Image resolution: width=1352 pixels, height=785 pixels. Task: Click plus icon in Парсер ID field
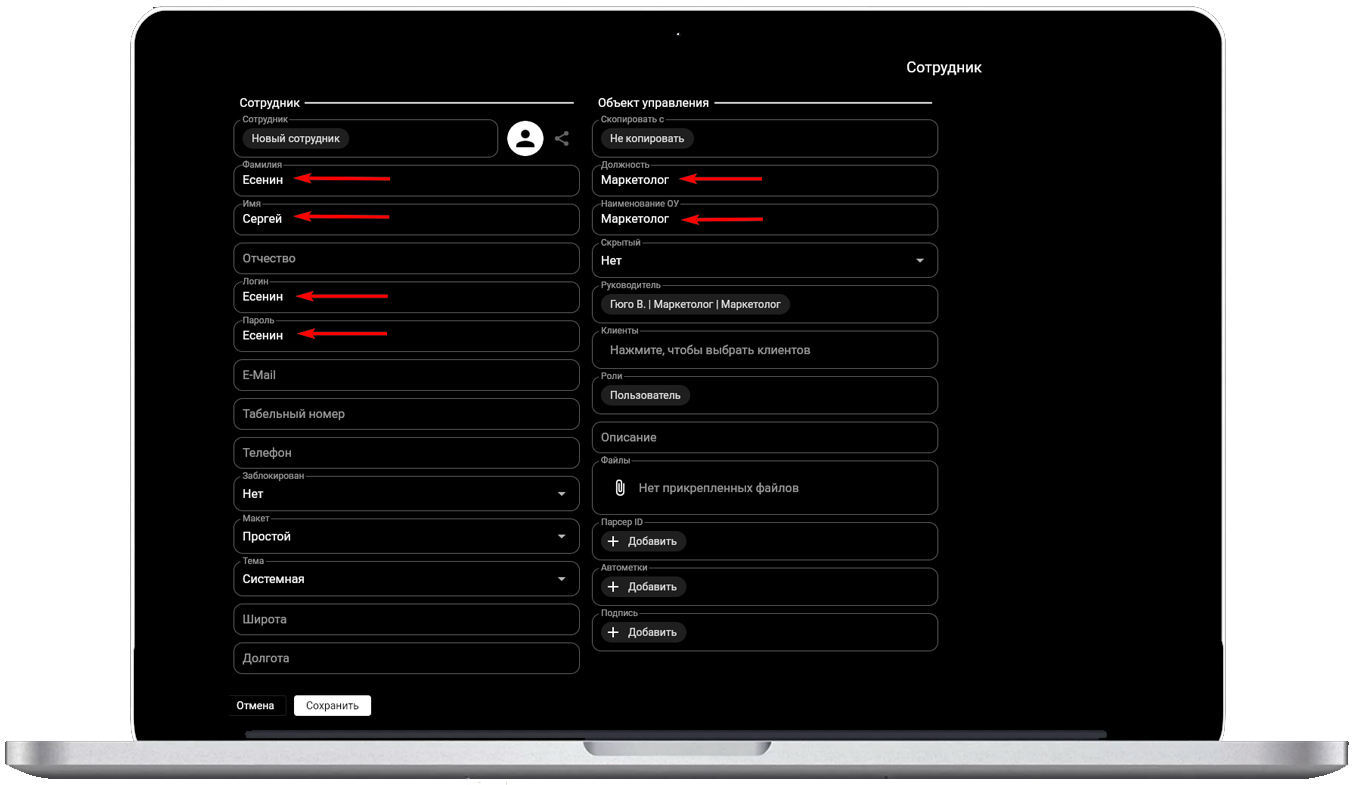click(x=614, y=541)
